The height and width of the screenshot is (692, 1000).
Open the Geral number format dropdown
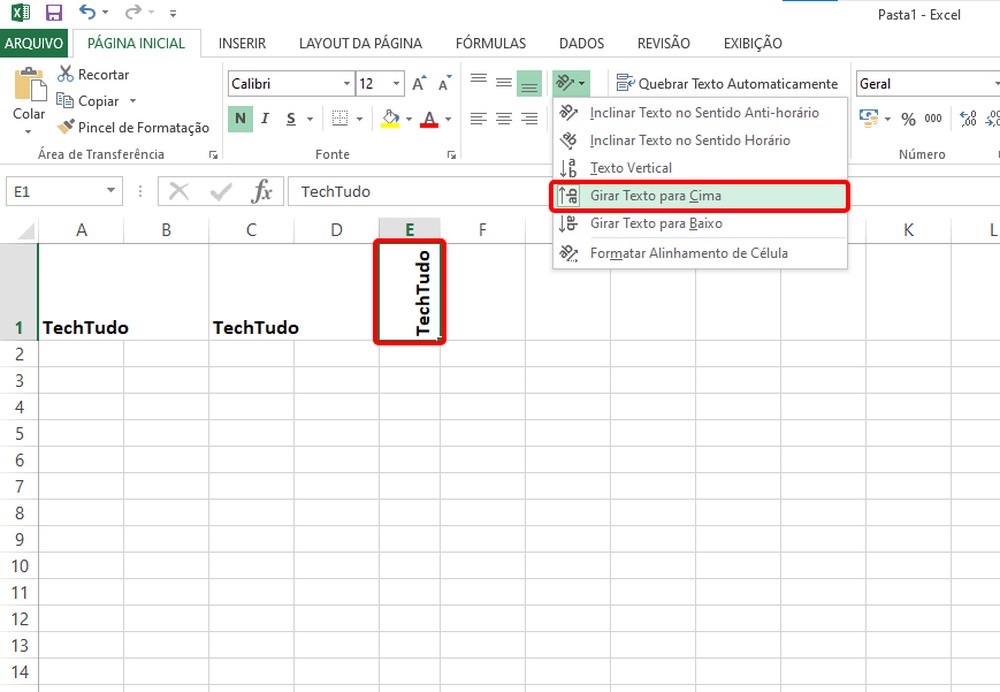(x=925, y=84)
